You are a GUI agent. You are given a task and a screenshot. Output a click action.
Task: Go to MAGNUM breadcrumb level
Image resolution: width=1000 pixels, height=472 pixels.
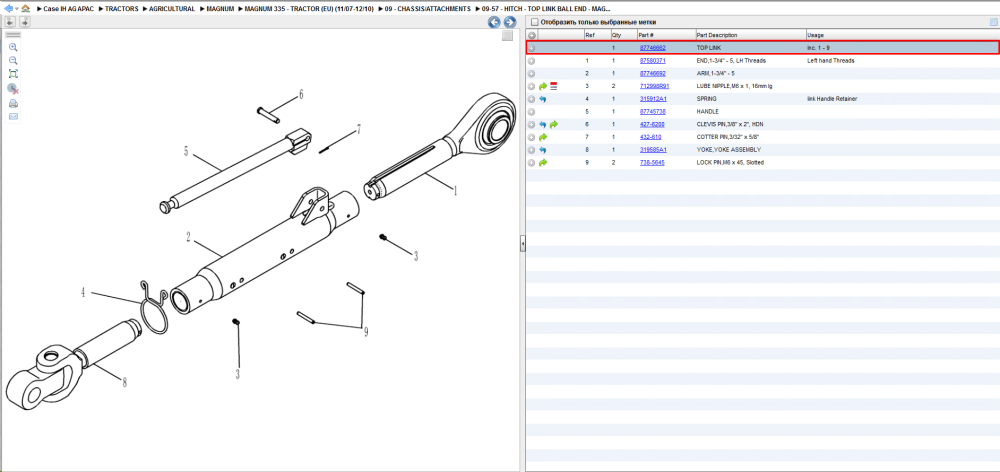pos(220,9)
